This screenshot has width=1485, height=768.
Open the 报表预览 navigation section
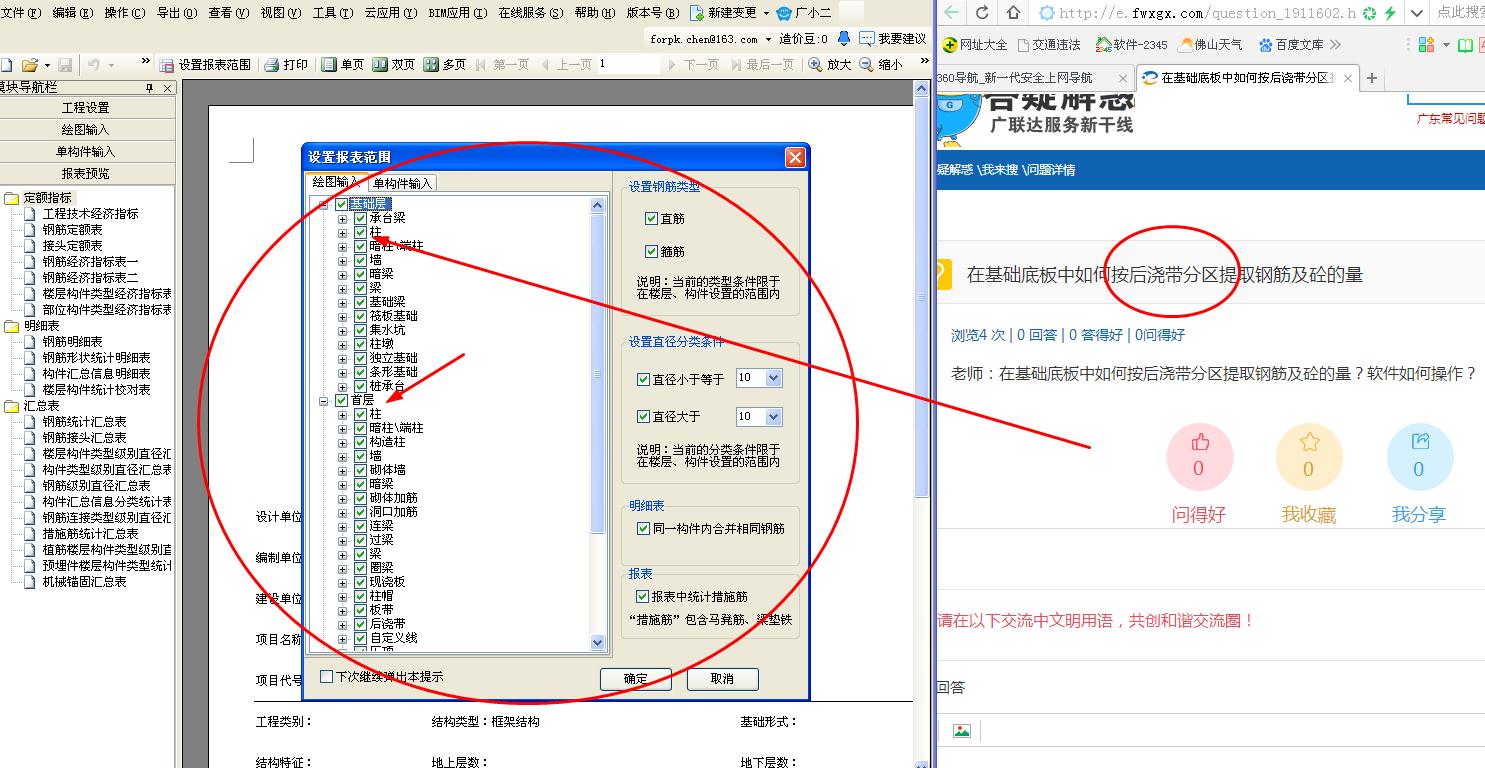coord(87,174)
